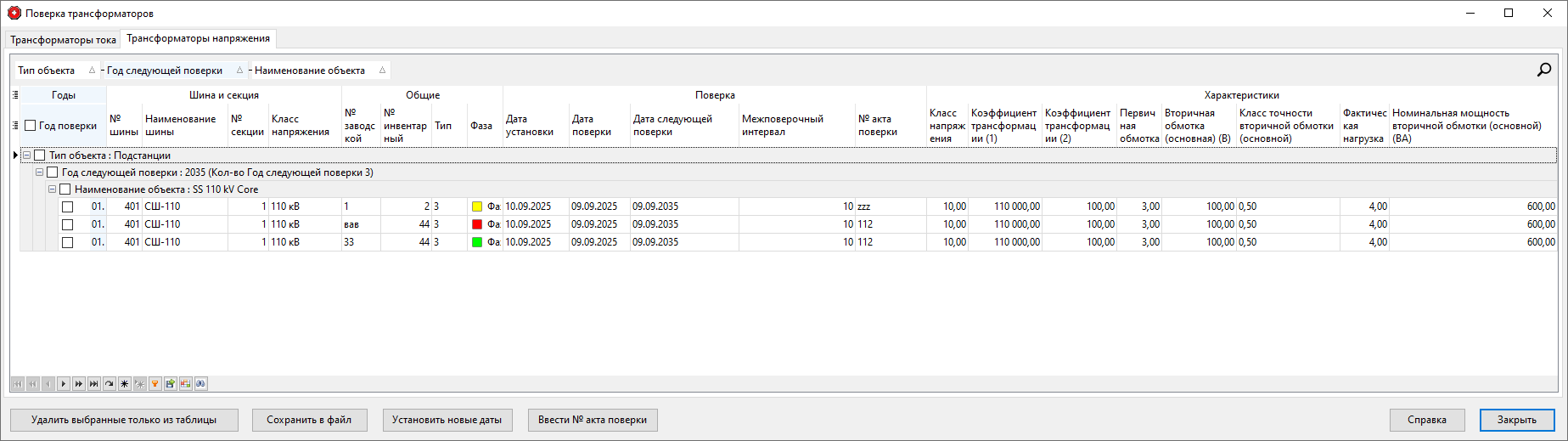Click the asterisk bookmark icon in navigator
Screen dimensions: 1568x441
125,384
